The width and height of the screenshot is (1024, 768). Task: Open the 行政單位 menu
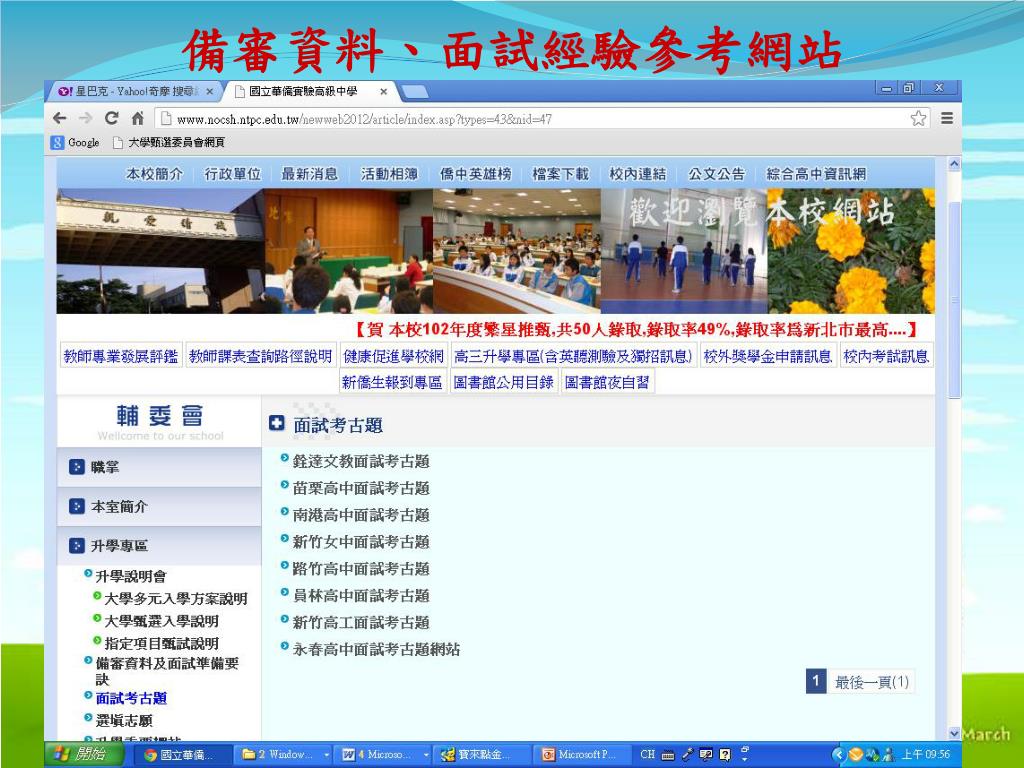coord(232,174)
